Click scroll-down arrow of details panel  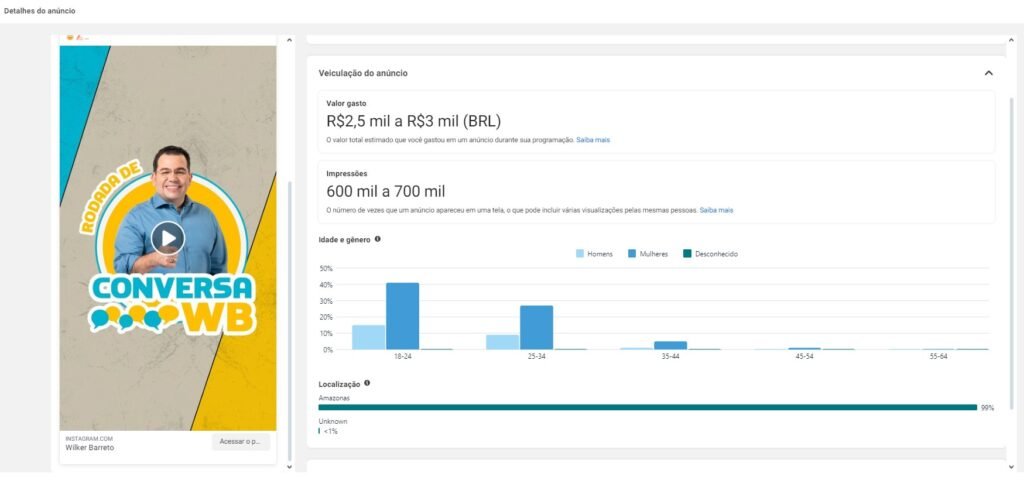tap(1011, 466)
